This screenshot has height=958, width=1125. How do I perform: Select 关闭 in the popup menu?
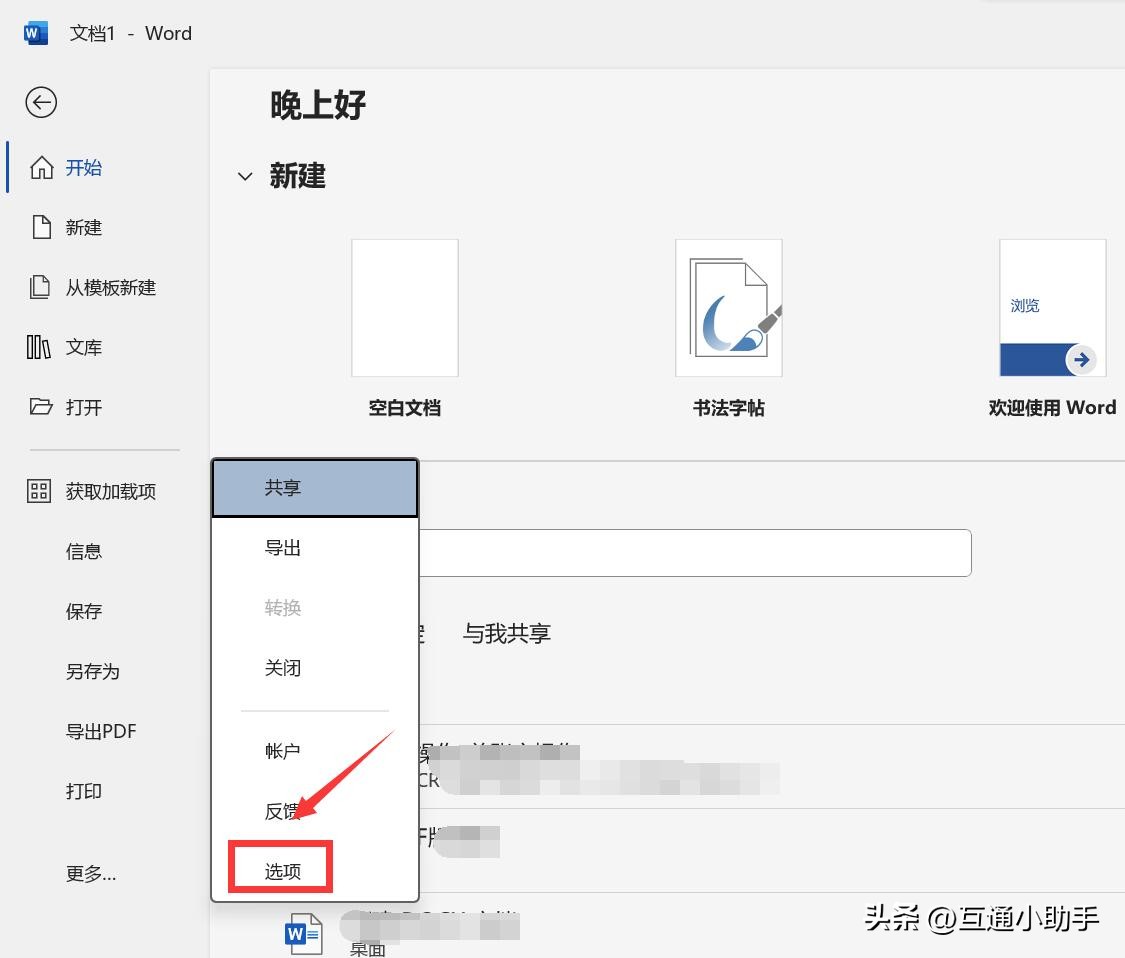pyautogui.click(x=283, y=668)
